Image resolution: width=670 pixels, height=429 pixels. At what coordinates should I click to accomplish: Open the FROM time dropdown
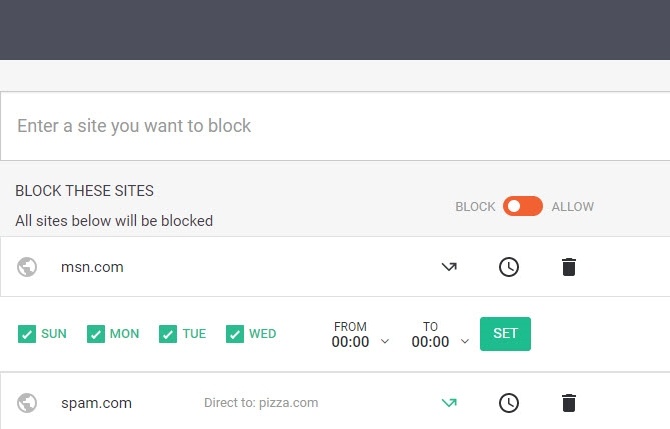[360, 342]
